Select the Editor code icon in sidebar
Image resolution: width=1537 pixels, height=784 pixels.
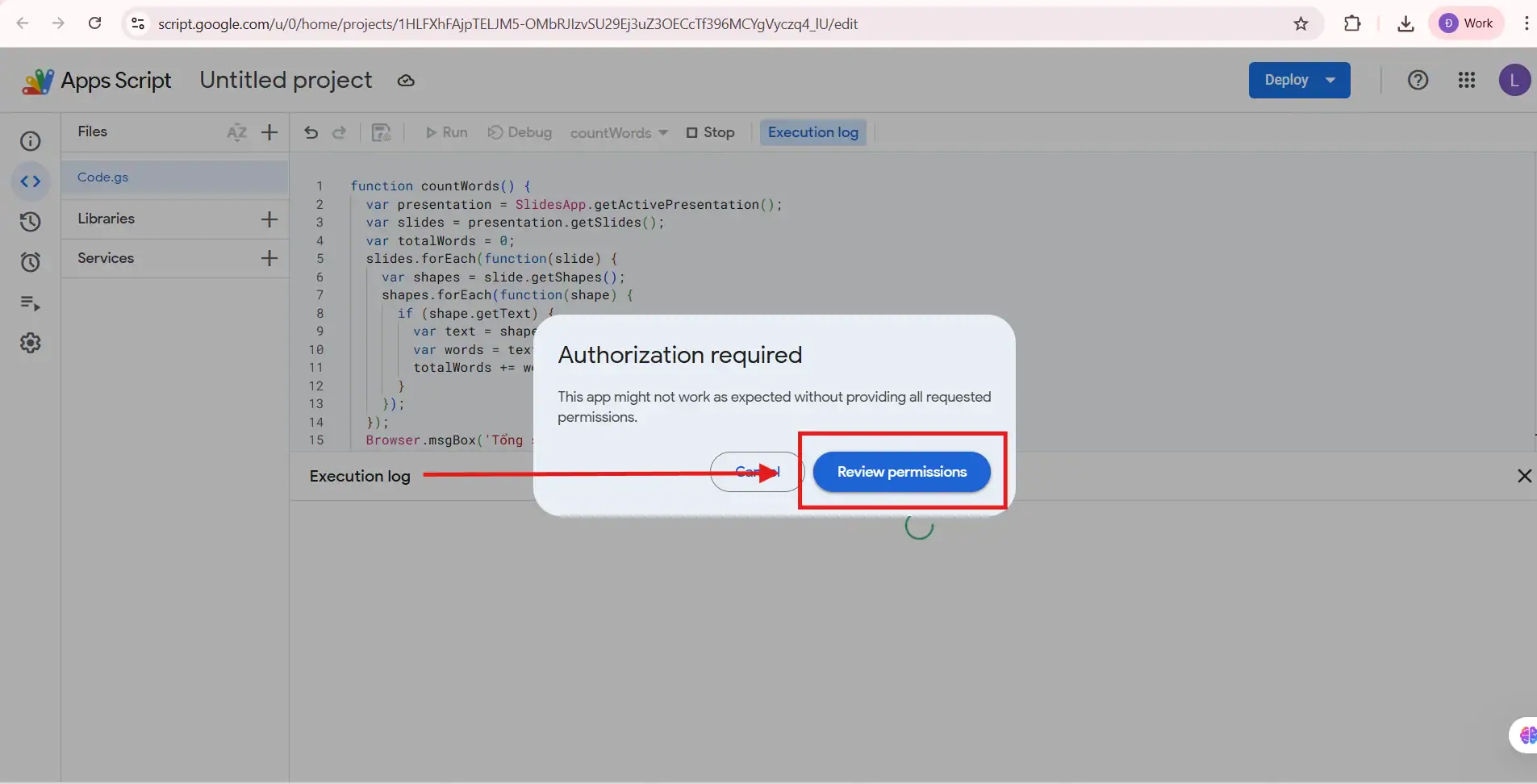pos(31,181)
